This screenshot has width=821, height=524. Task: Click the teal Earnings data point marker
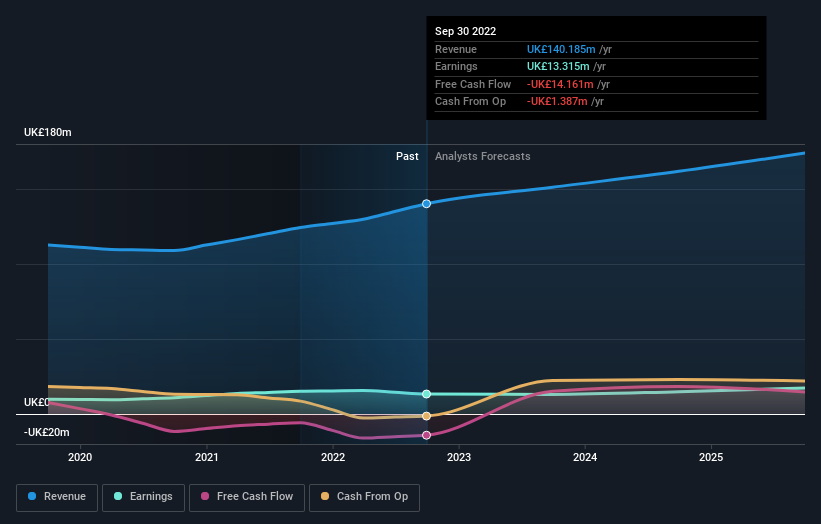(x=426, y=394)
